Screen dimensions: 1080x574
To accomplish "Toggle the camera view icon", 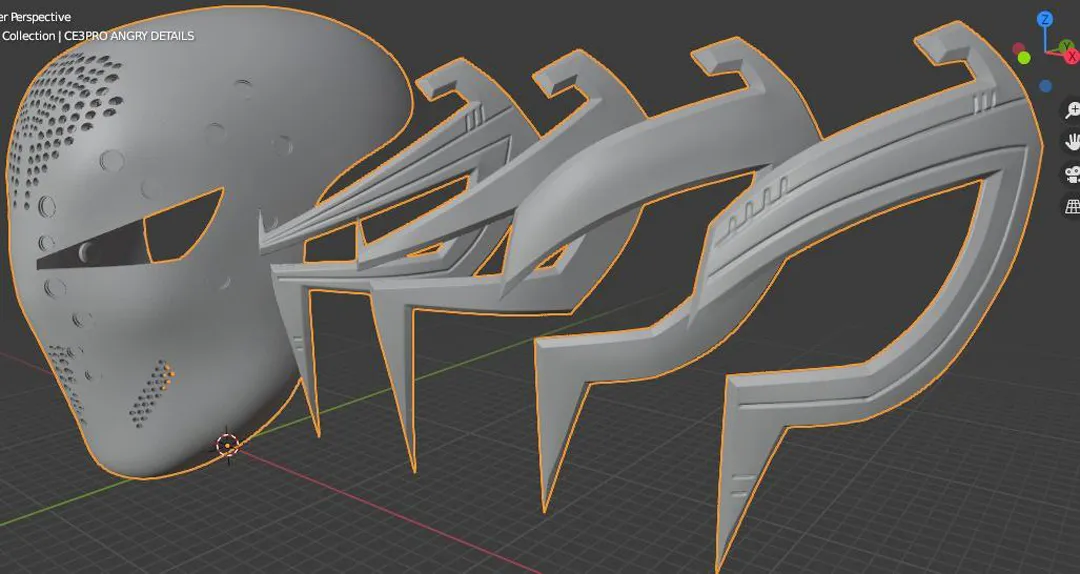I will pyautogui.click(x=1072, y=174).
